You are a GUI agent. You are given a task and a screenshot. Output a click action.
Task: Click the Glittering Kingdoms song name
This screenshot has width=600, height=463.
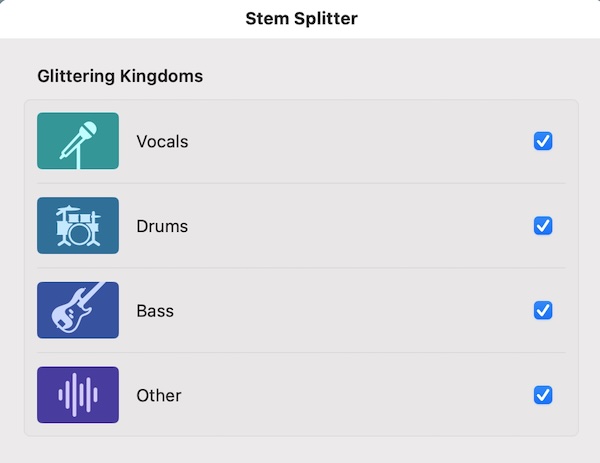point(120,76)
